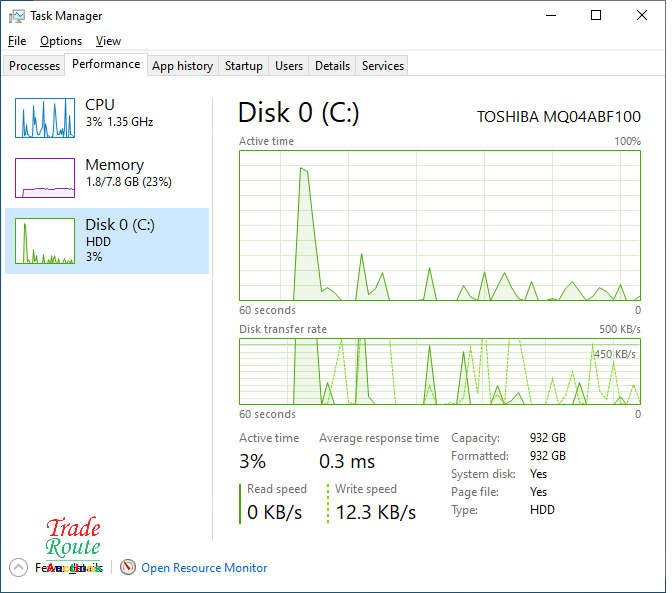Image resolution: width=672 pixels, height=593 pixels.
Task: Open the Details tab
Action: (x=332, y=66)
